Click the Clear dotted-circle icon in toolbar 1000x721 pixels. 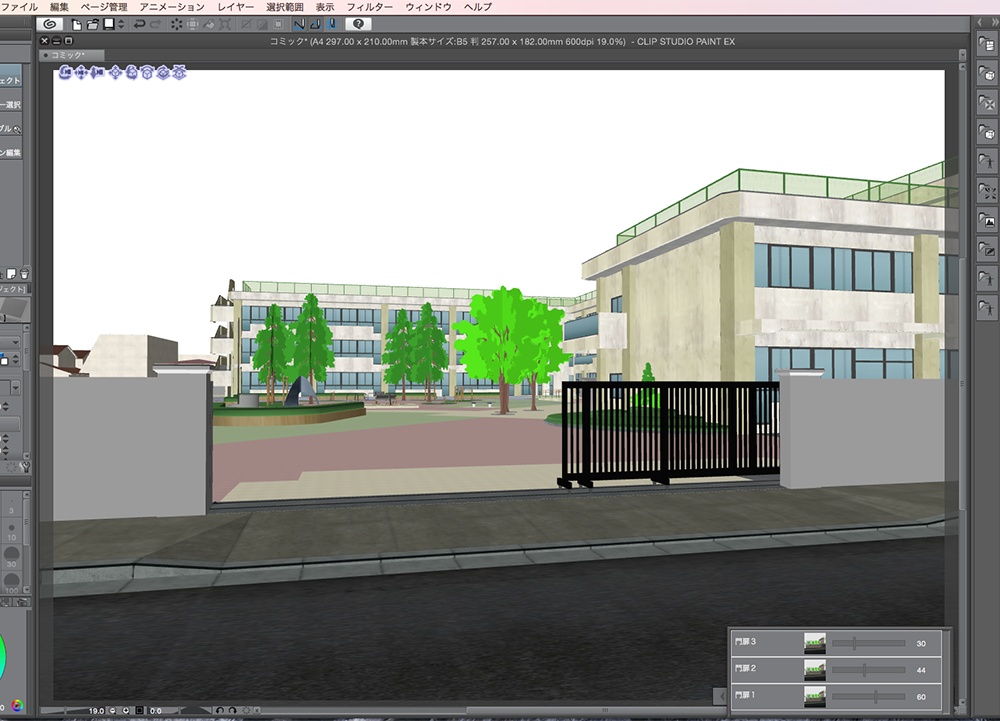[x=176, y=24]
